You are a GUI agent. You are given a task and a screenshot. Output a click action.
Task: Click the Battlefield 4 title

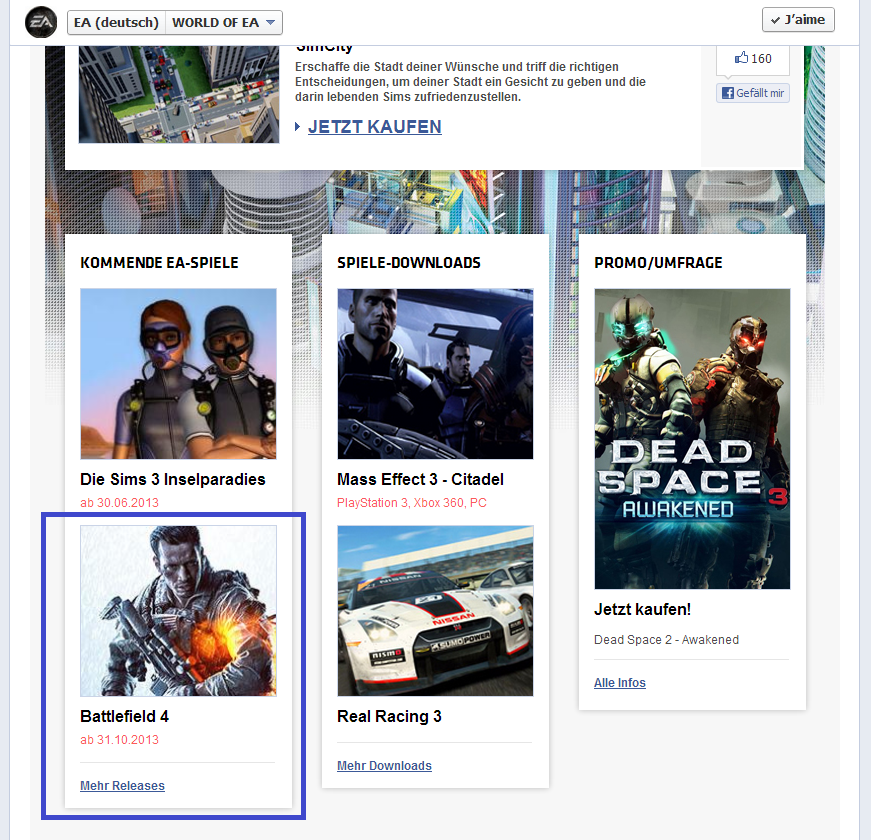(x=124, y=717)
